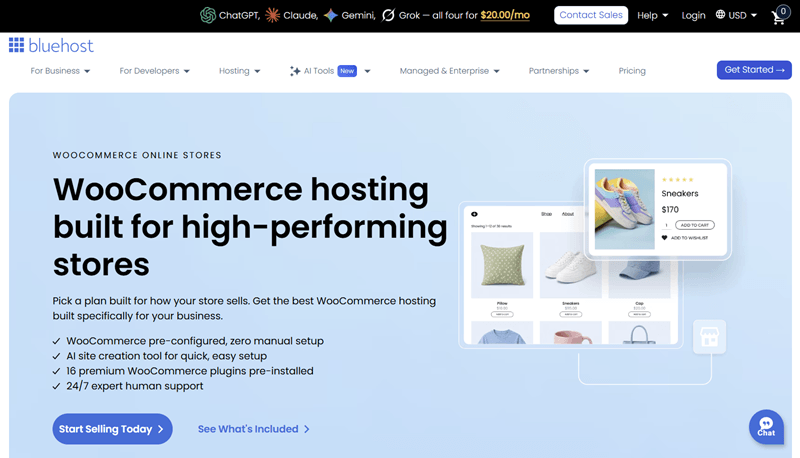Click the Get Started button

point(754,70)
